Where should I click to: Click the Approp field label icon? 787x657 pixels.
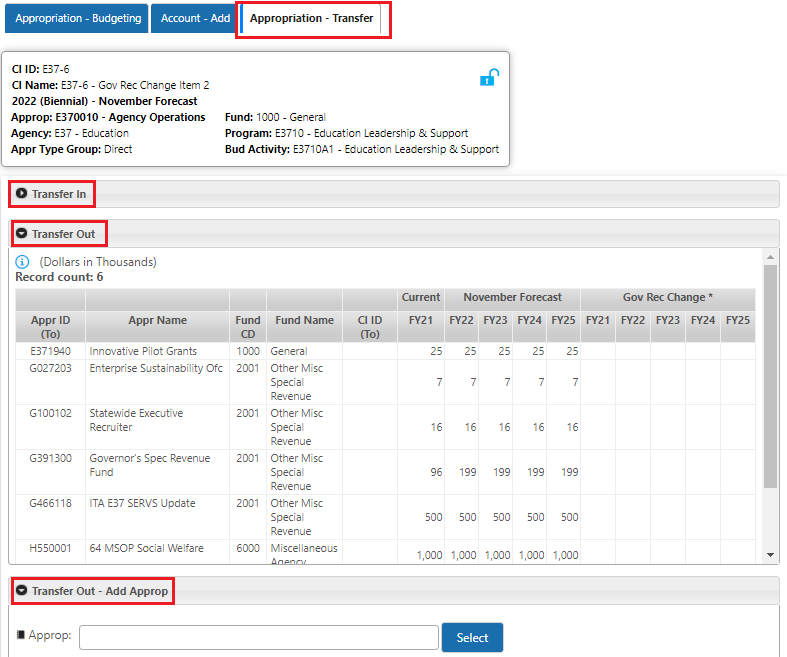tap(20, 635)
